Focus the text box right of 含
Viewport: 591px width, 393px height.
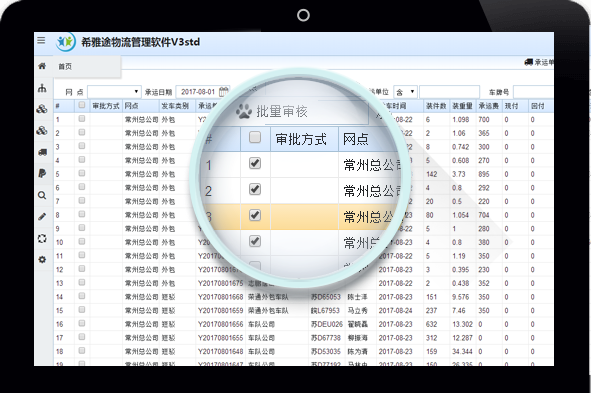449,92
